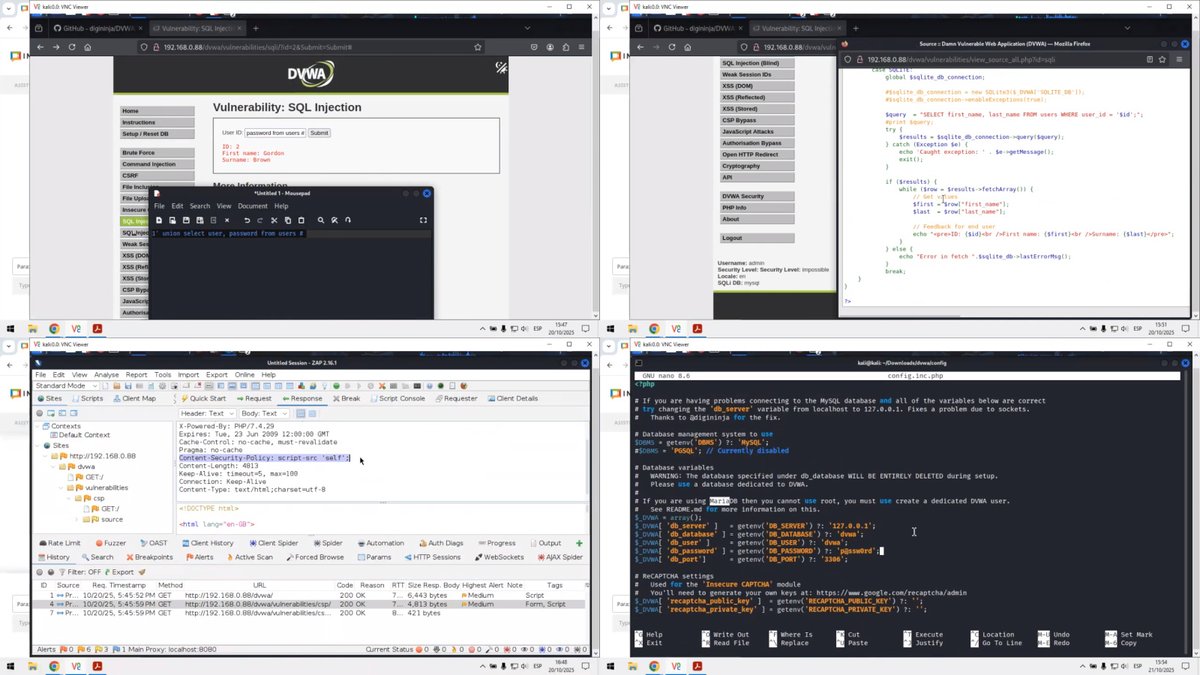Image resolution: width=1200 pixels, height=675 pixels.
Task: Open PHP Info in top-right DVWA sidebar
Action: (757, 207)
